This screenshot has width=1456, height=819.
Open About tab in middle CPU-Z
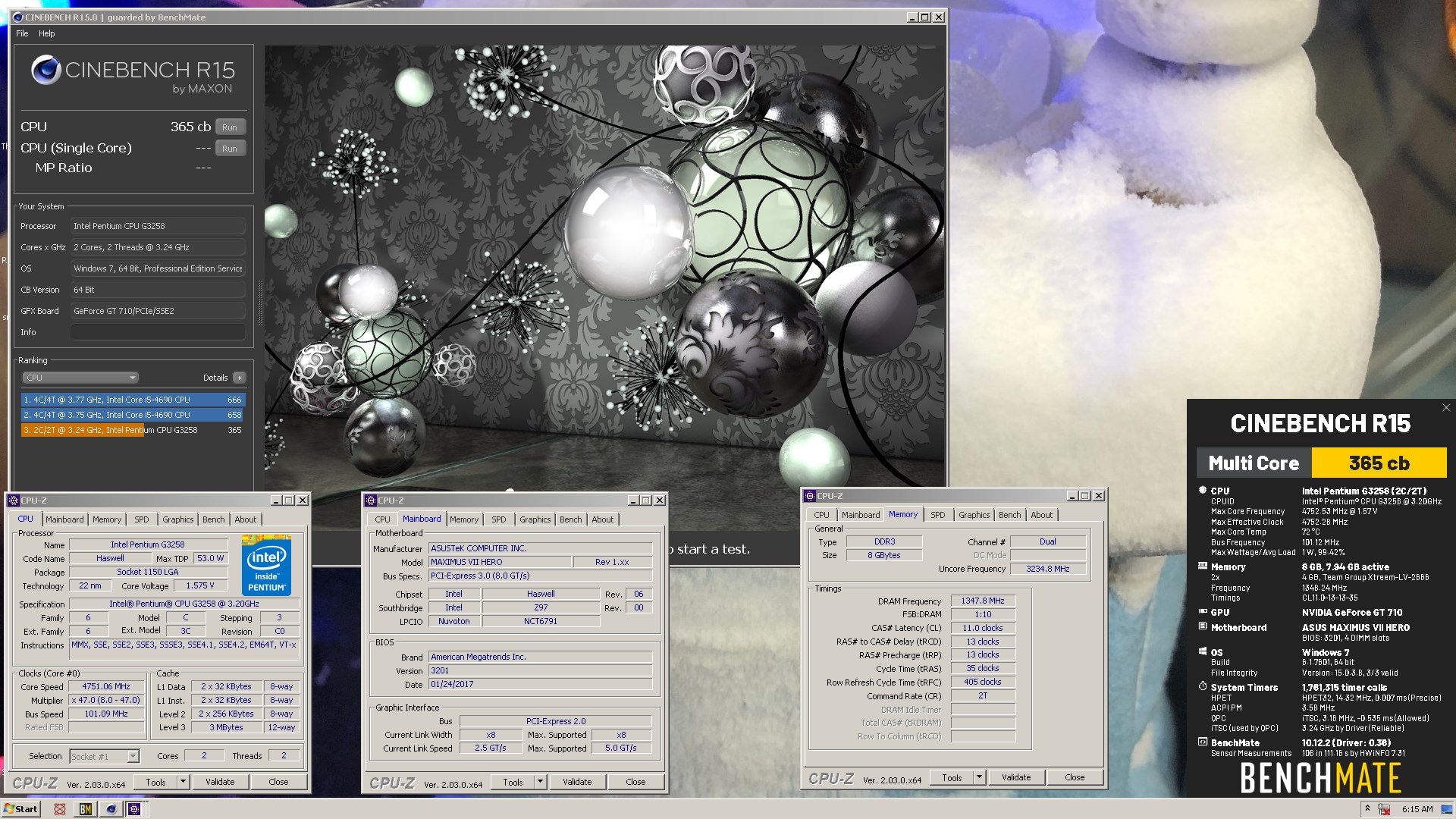tap(603, 519)
